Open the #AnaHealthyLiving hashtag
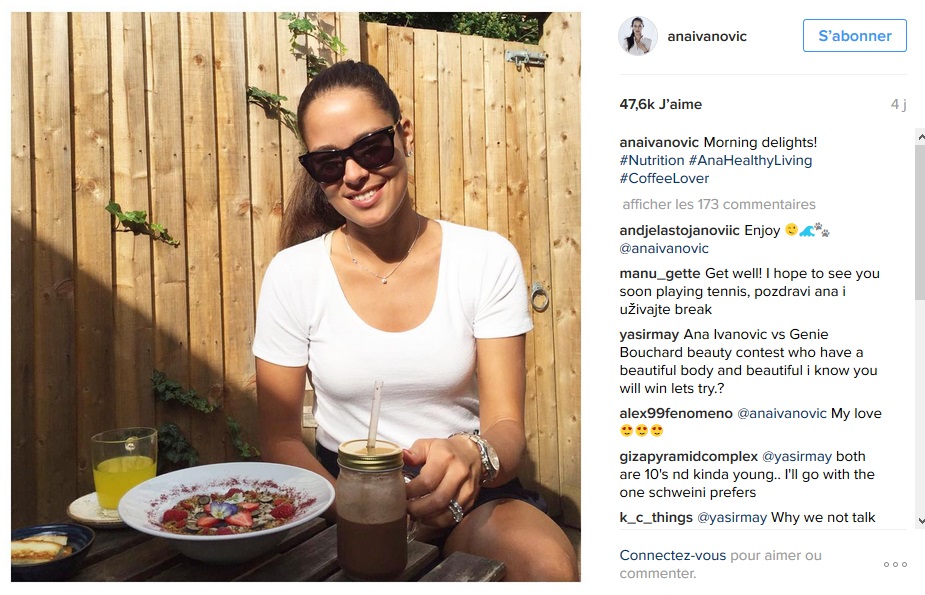Viewport: 925px width, 595px height. [x=750, y=160]
